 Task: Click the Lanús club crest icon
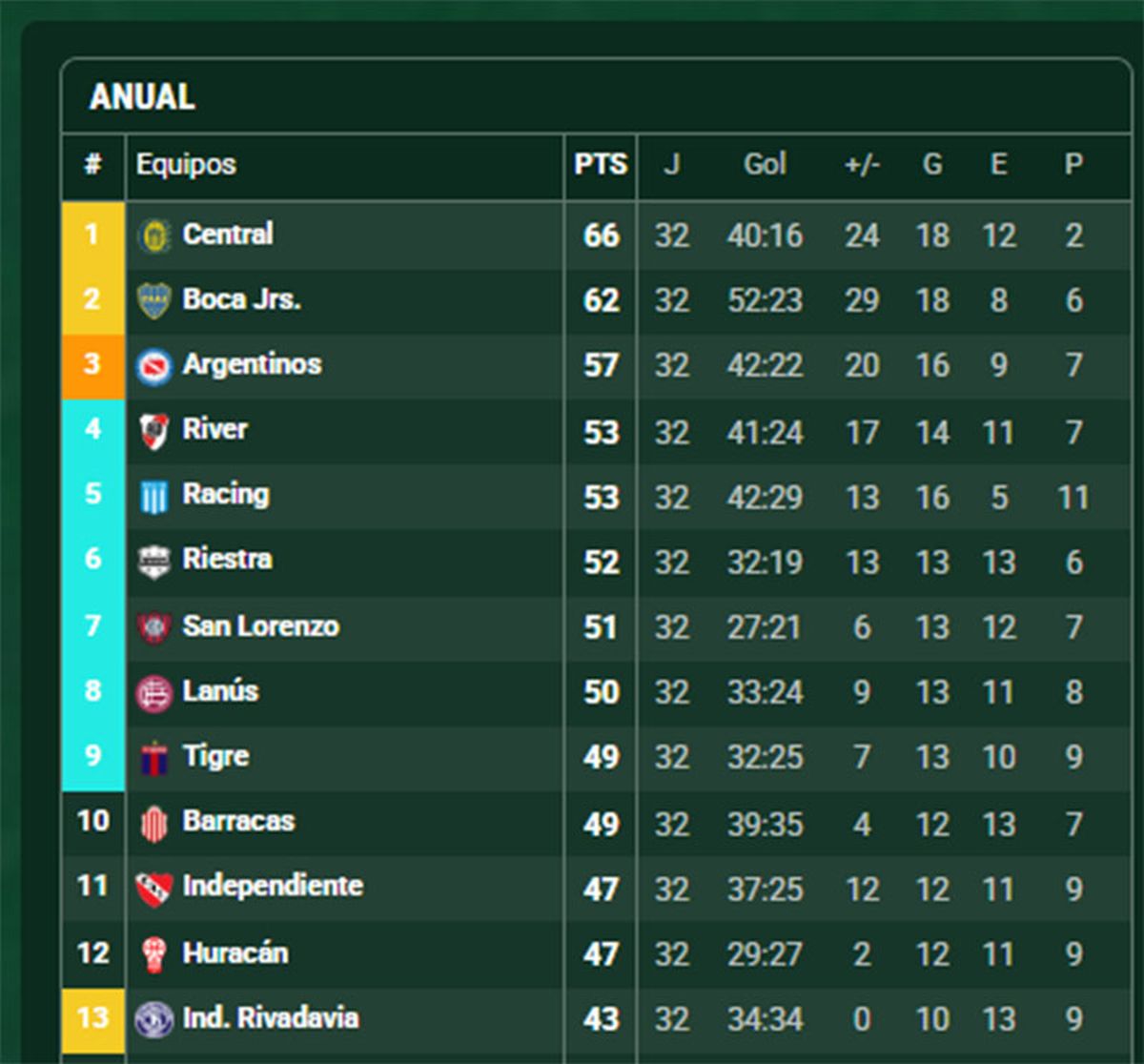point(153,692)
